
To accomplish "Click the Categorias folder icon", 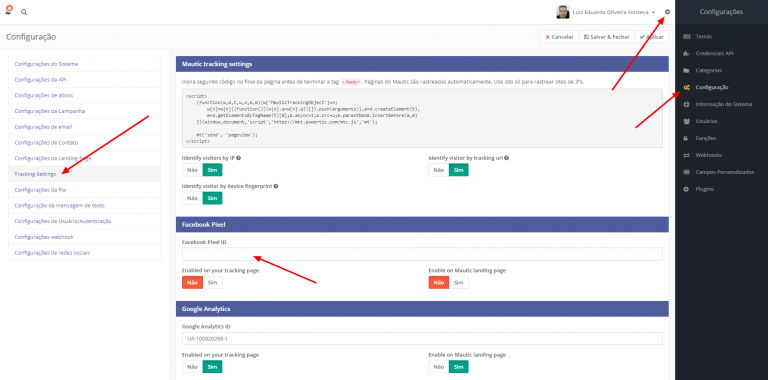I will coord(687,71).
